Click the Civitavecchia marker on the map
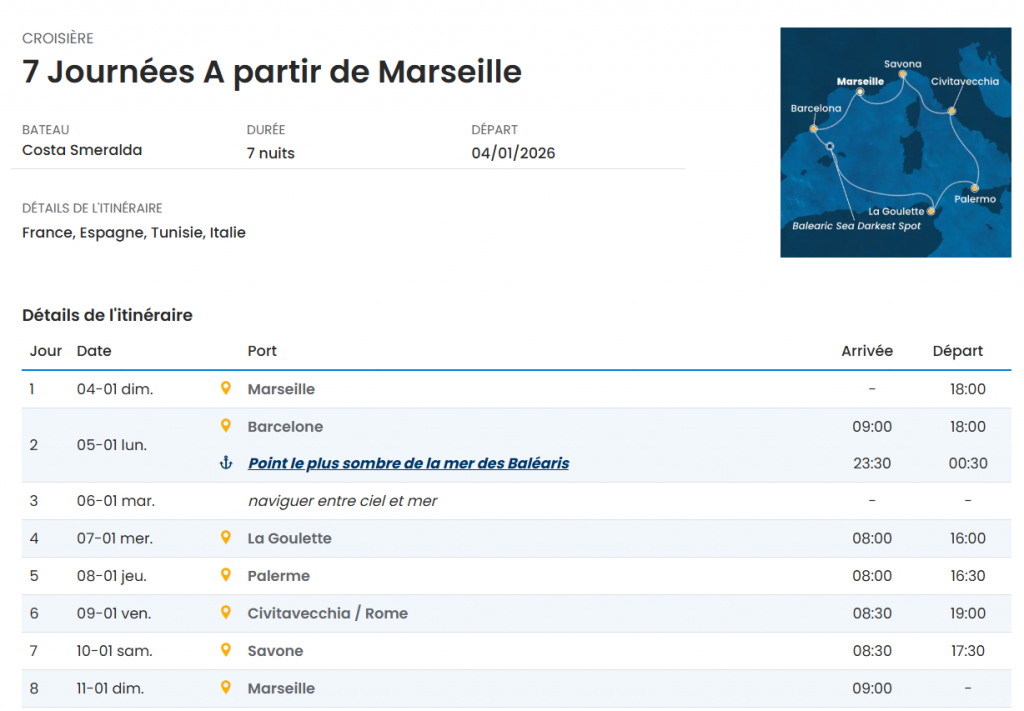This screenshot has width=1024, height=711. coord(952,110)
